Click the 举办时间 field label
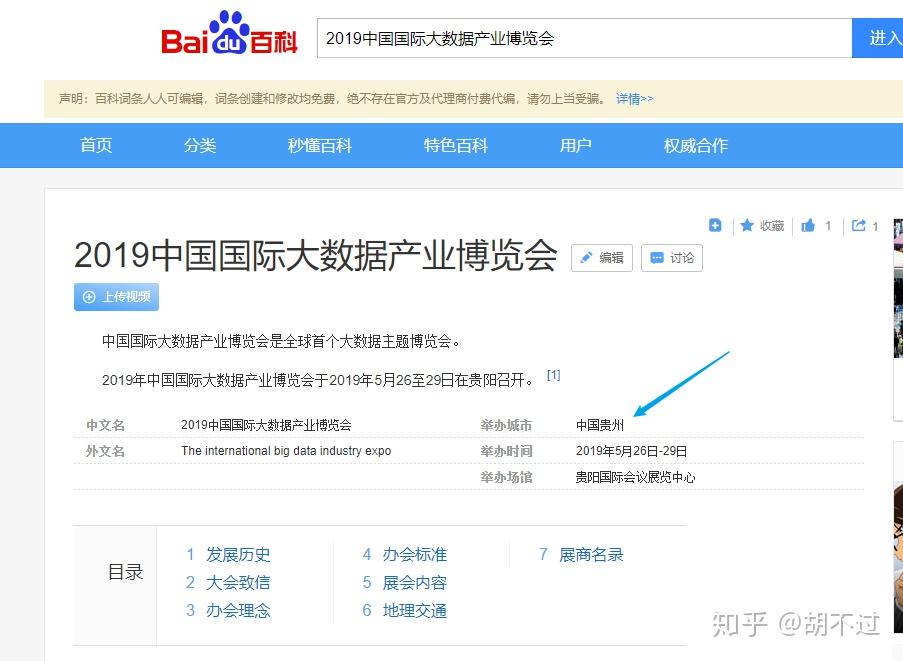The height and width of the screenshot is (661, 903). (506, 451)
